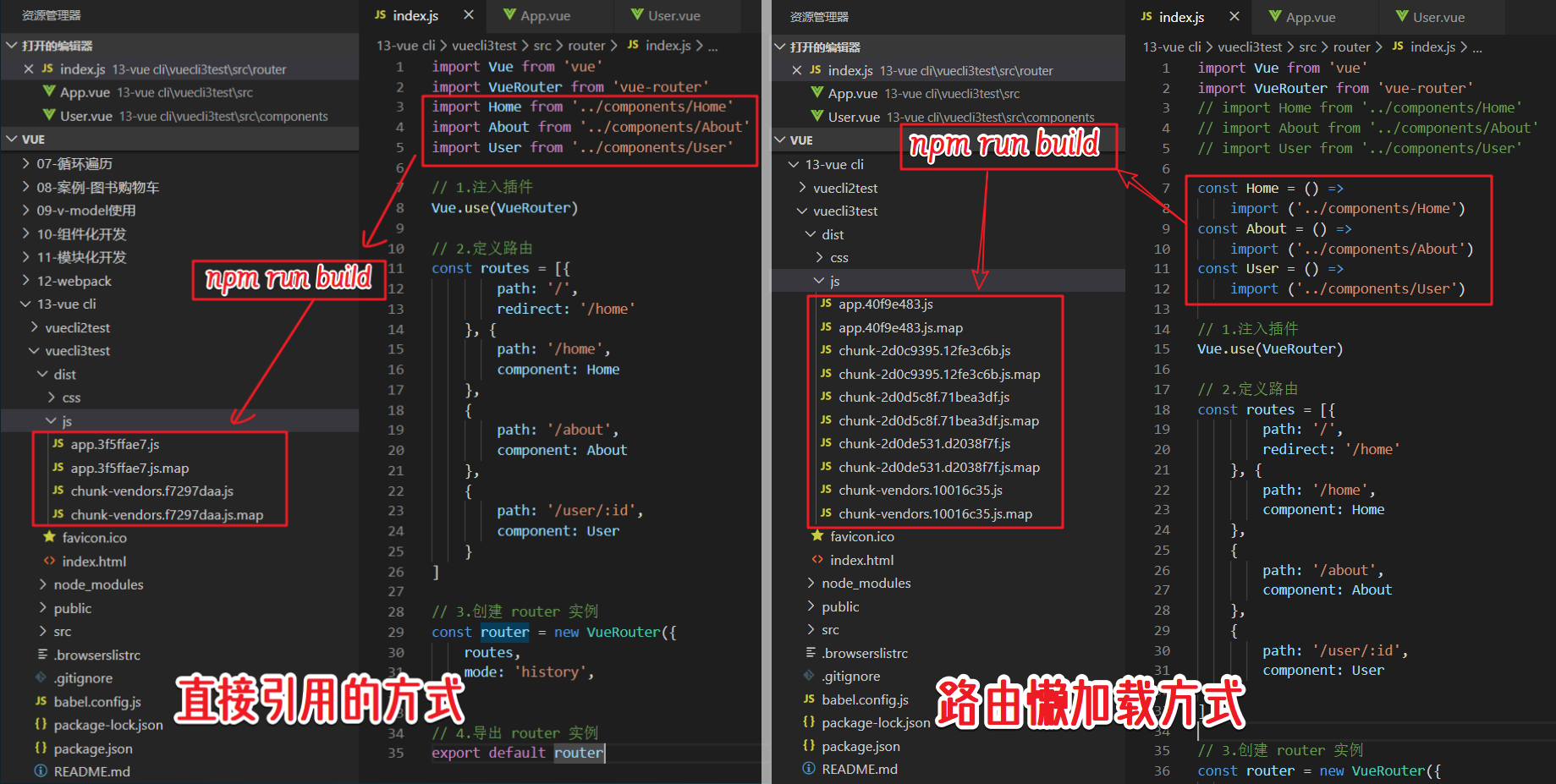Click vuecli3test breadcrumb in left window
1556x784 pixels.
point(484,46)
